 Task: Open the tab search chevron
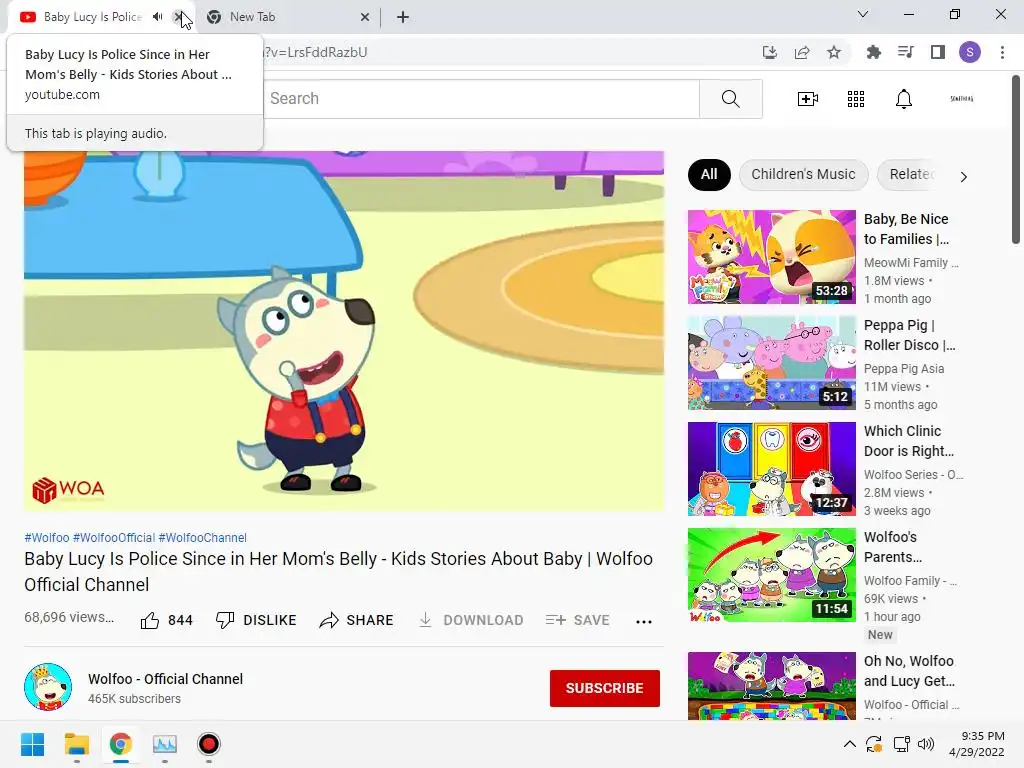[x=863, y=14]
